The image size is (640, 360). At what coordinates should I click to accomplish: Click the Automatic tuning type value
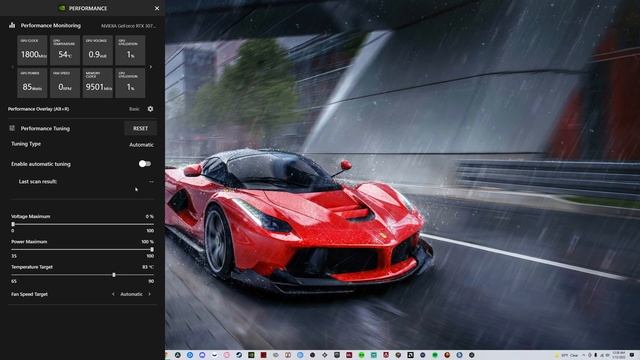(141, 145)
